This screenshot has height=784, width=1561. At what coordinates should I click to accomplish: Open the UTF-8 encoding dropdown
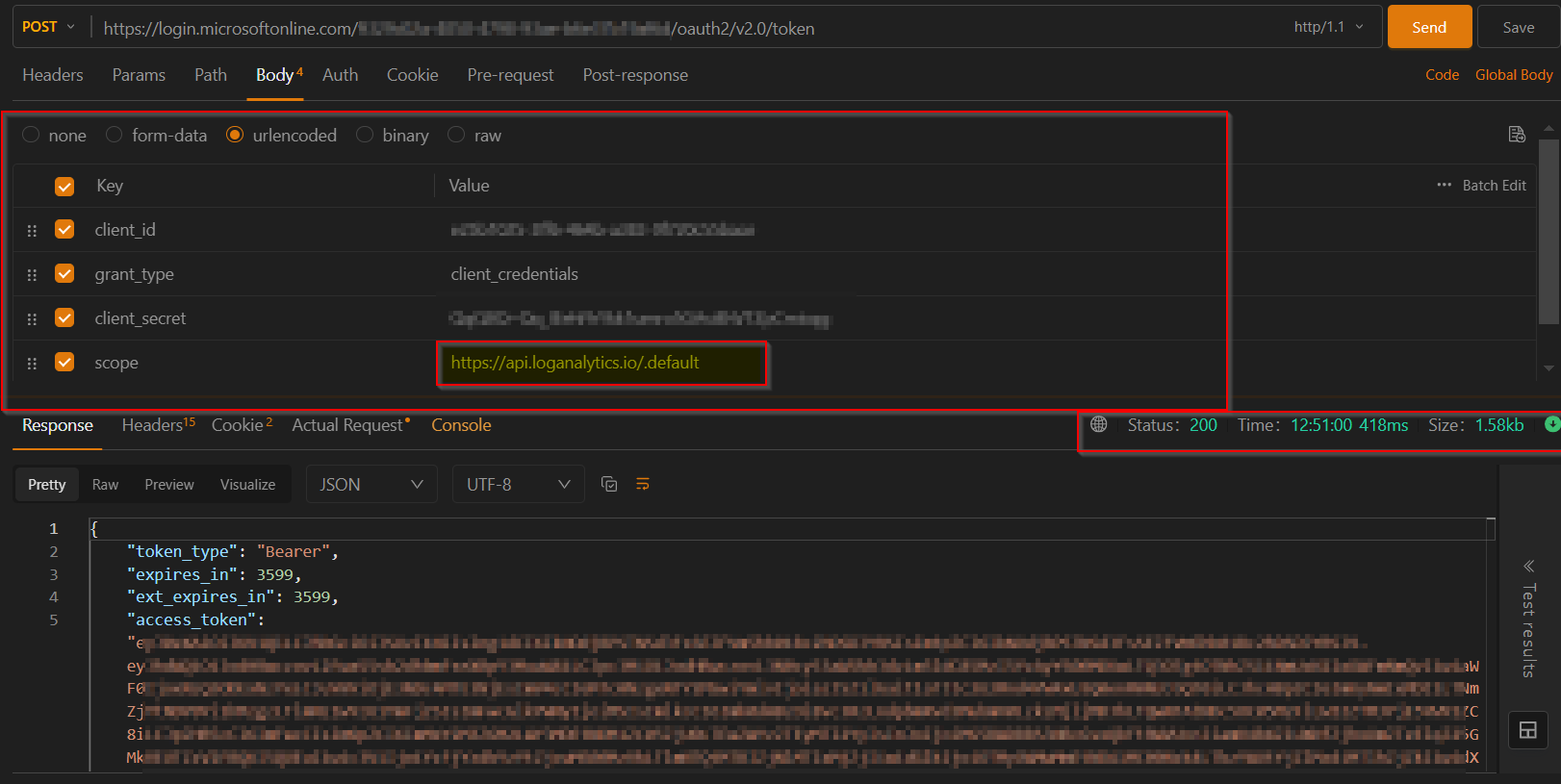[518, 484]
